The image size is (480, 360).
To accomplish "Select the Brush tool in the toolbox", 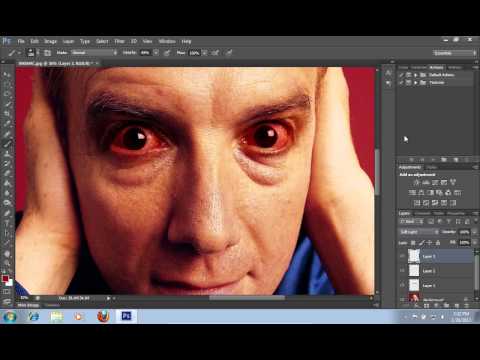I will [x=7, y=144].
